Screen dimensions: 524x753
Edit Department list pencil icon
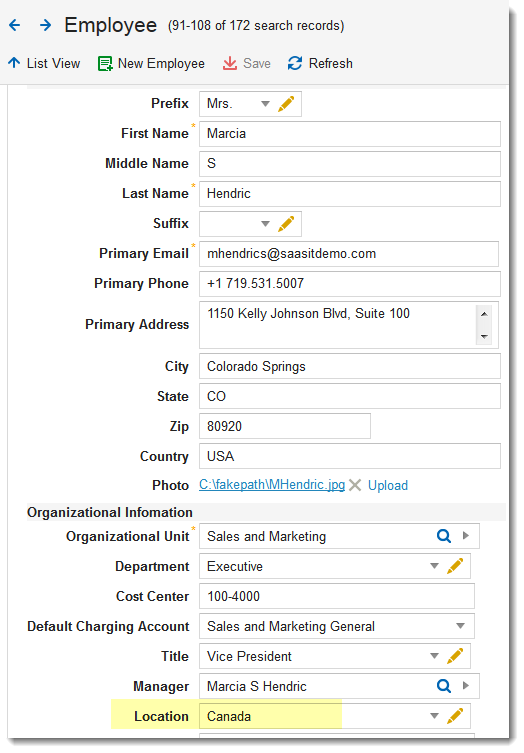pyautogui.click(x=455, y=566)
